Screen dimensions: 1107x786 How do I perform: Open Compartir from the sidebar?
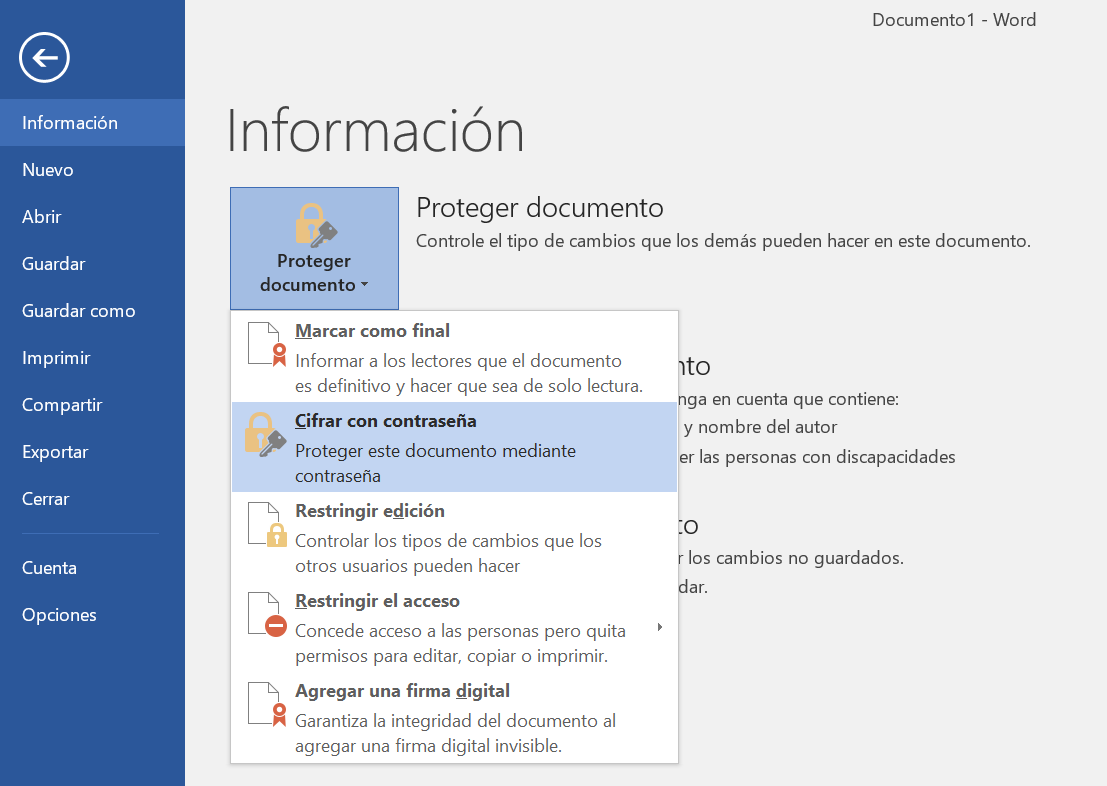point(62,405)
